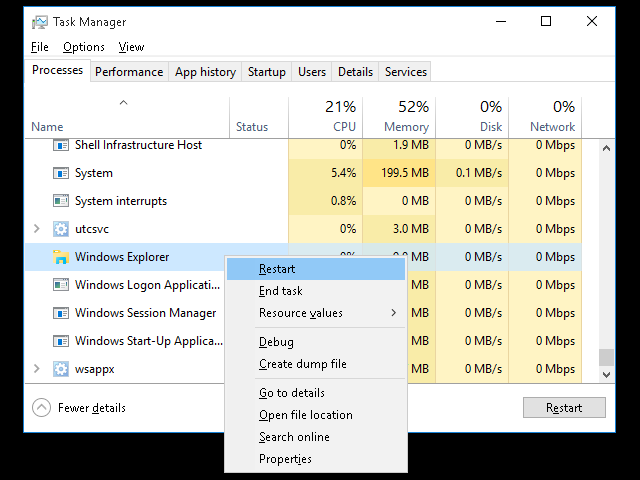Screen dimensions: 640x480
Task: Open the View menu
Action: pyautogui.click(x=131, y=47)
